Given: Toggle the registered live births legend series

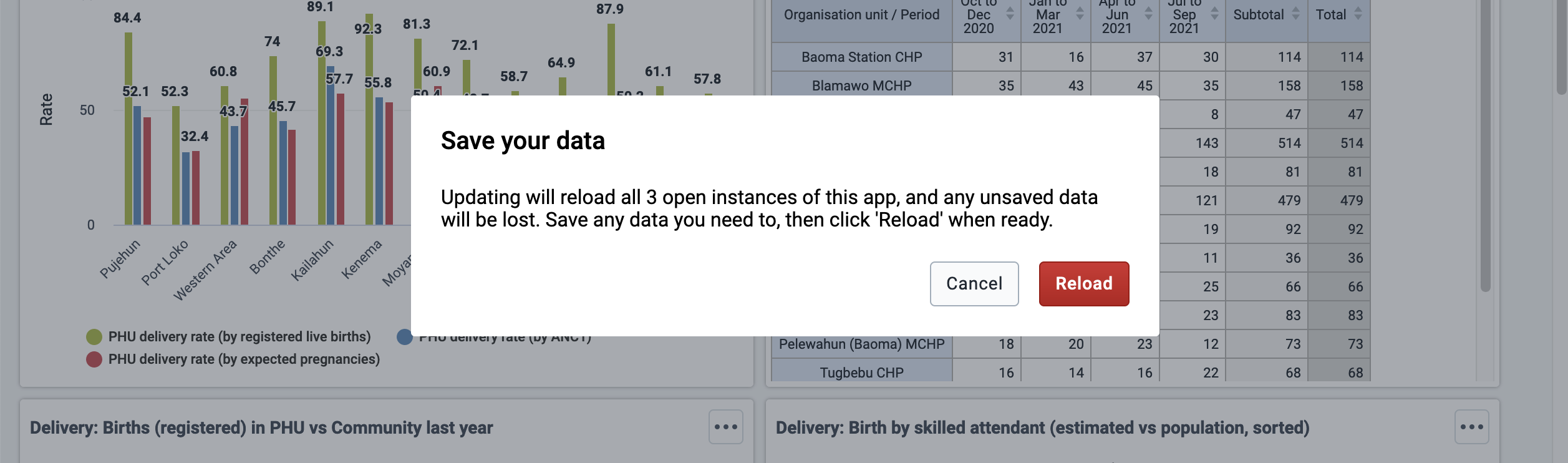Looking at the screenshot, I should point(239,336).
